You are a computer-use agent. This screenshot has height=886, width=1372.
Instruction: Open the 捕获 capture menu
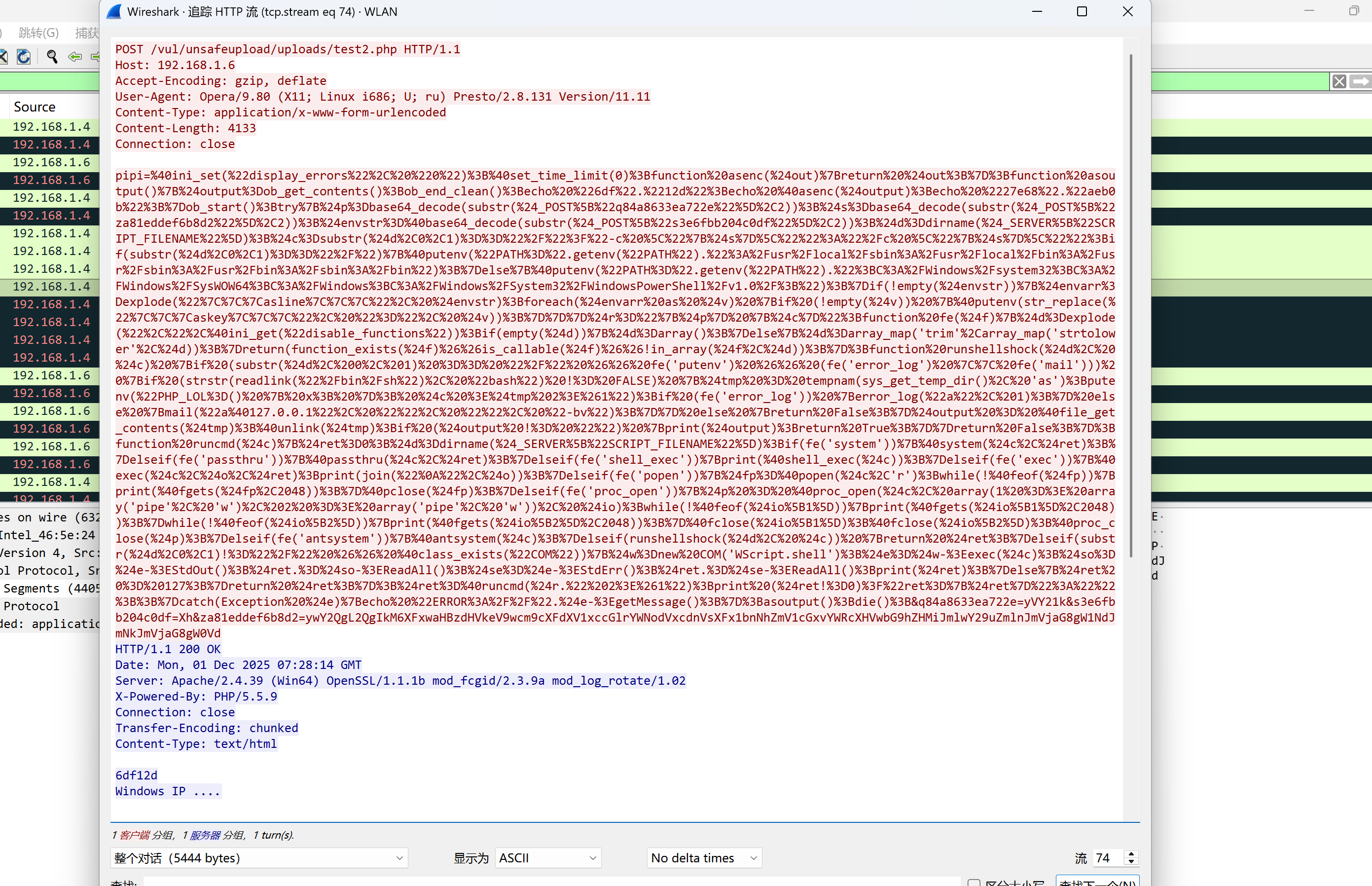pyautogui.click(x=87, y=33)
